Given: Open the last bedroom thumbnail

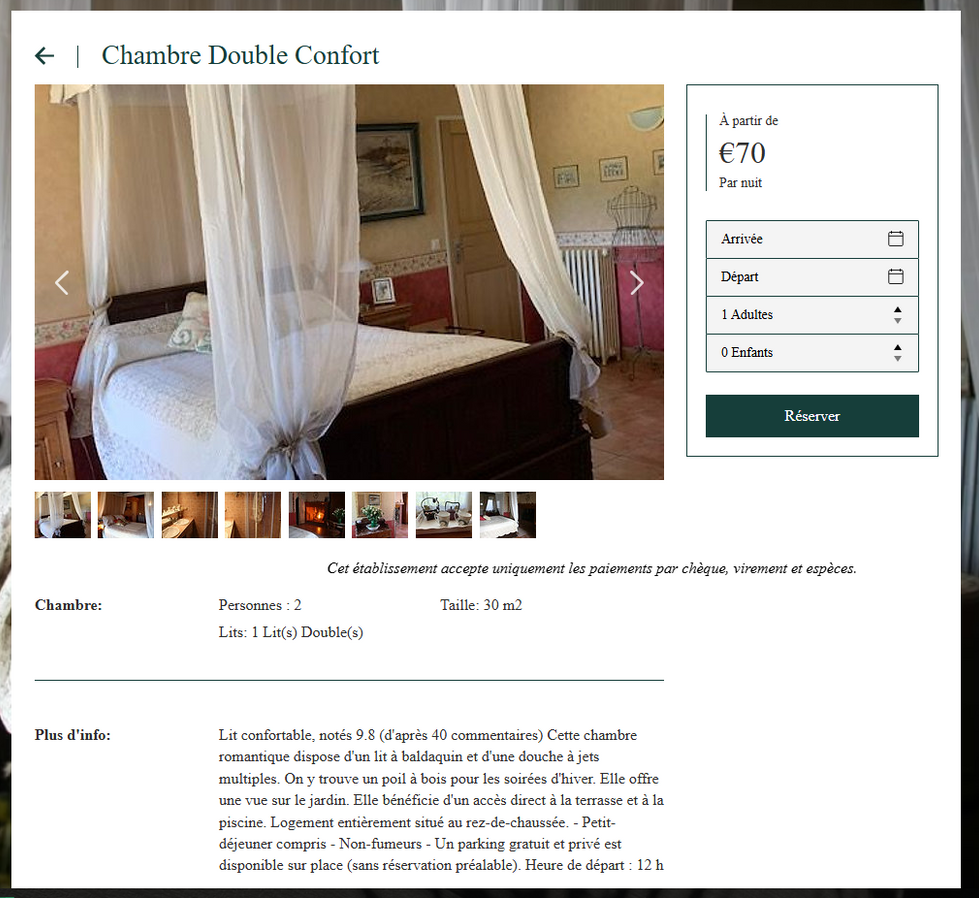Looking at the screenshot, I should coord(508,515).
